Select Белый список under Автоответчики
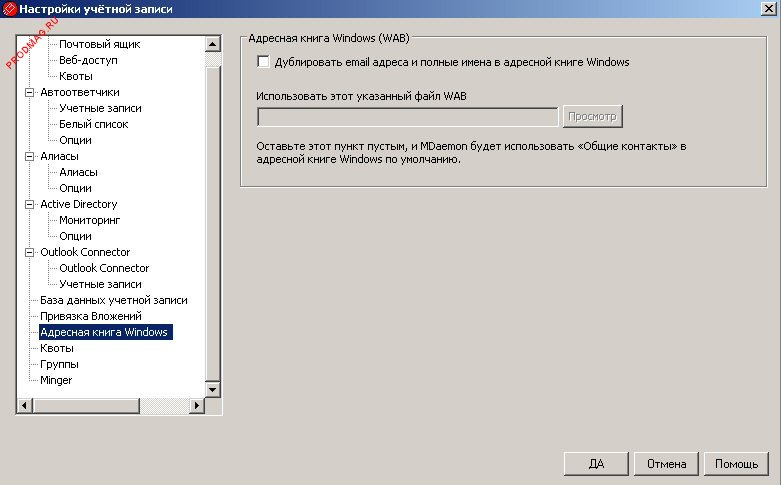781x485 pixels. (93, 124)
